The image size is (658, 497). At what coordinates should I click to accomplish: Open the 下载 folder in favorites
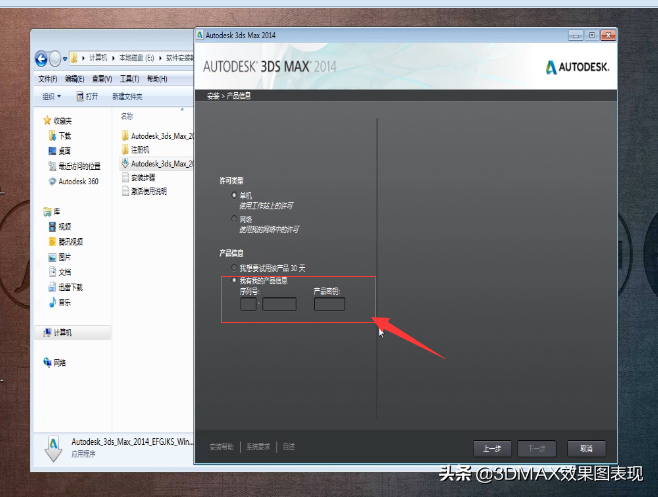click(x=60, y=136)
